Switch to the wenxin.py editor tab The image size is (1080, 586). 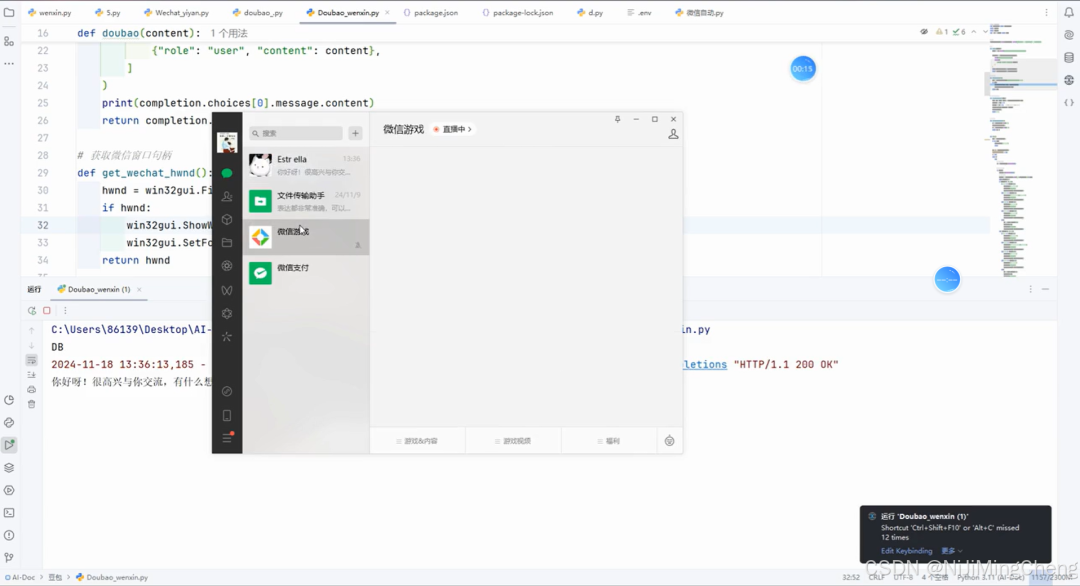click(50, 12)
